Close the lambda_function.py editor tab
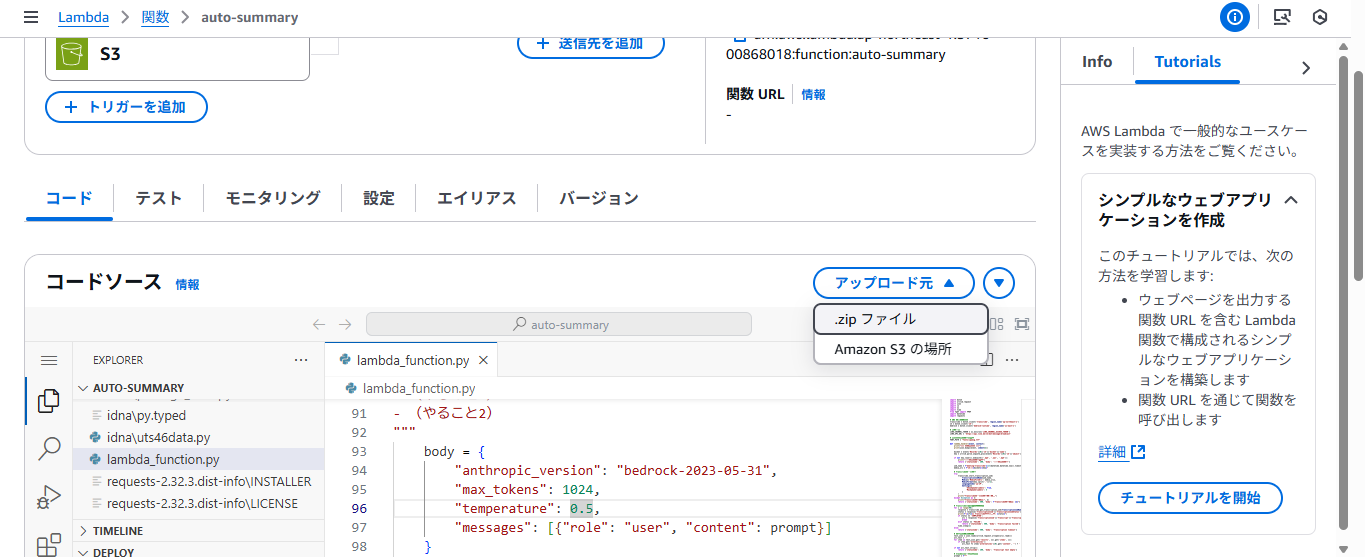Image resolution: width=1365 pixels, height=557 pixels. [x=483, y=360]
